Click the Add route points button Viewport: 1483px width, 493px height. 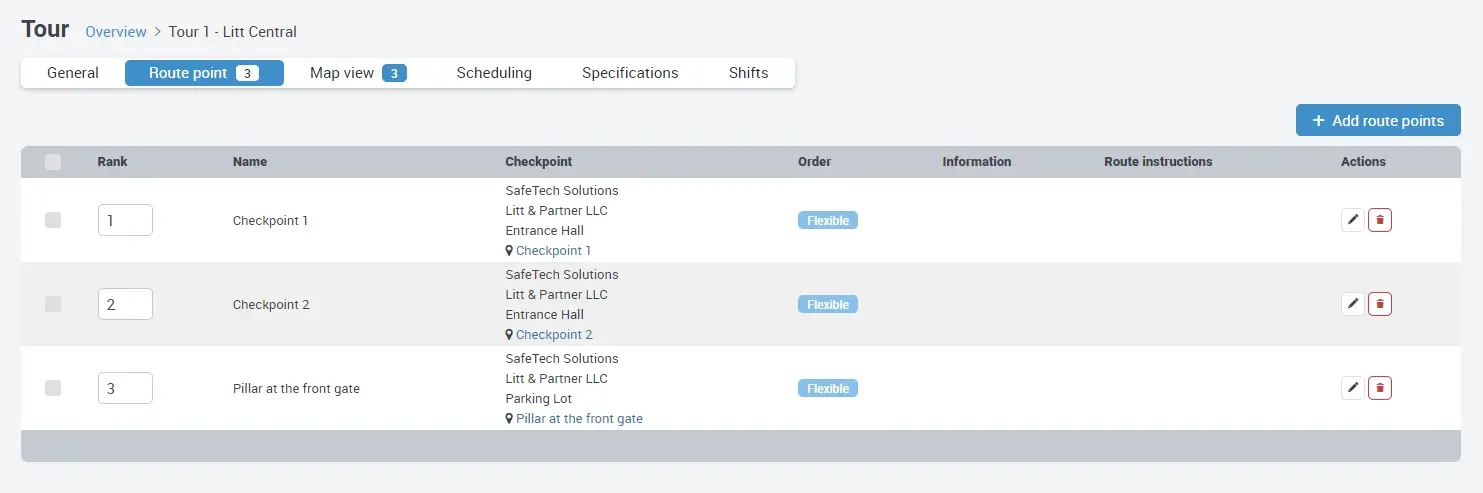click(x=1378, y=120)
